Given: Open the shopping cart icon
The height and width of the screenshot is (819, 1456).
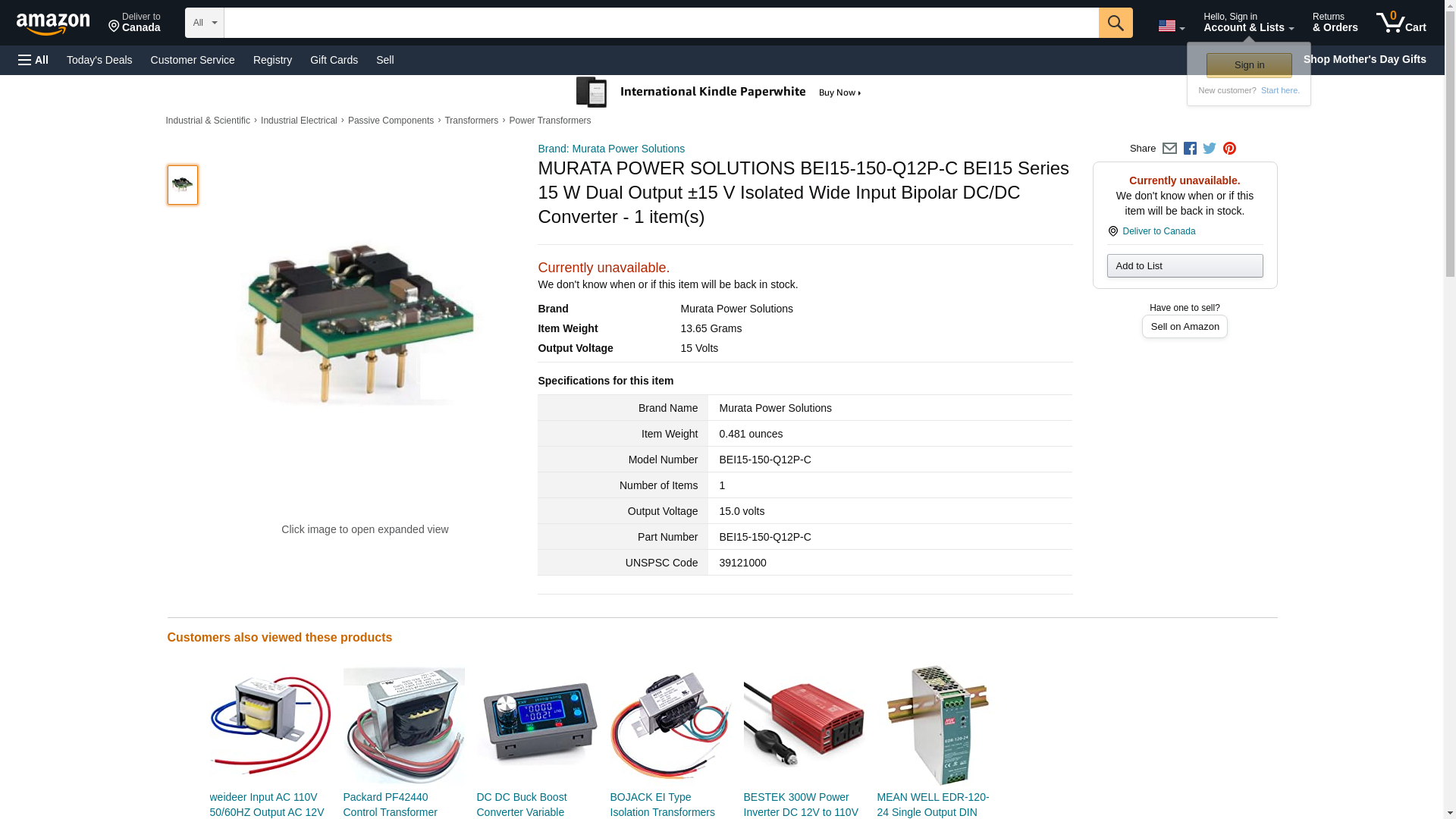Looking at the screenshot, I should point(1401,23).
